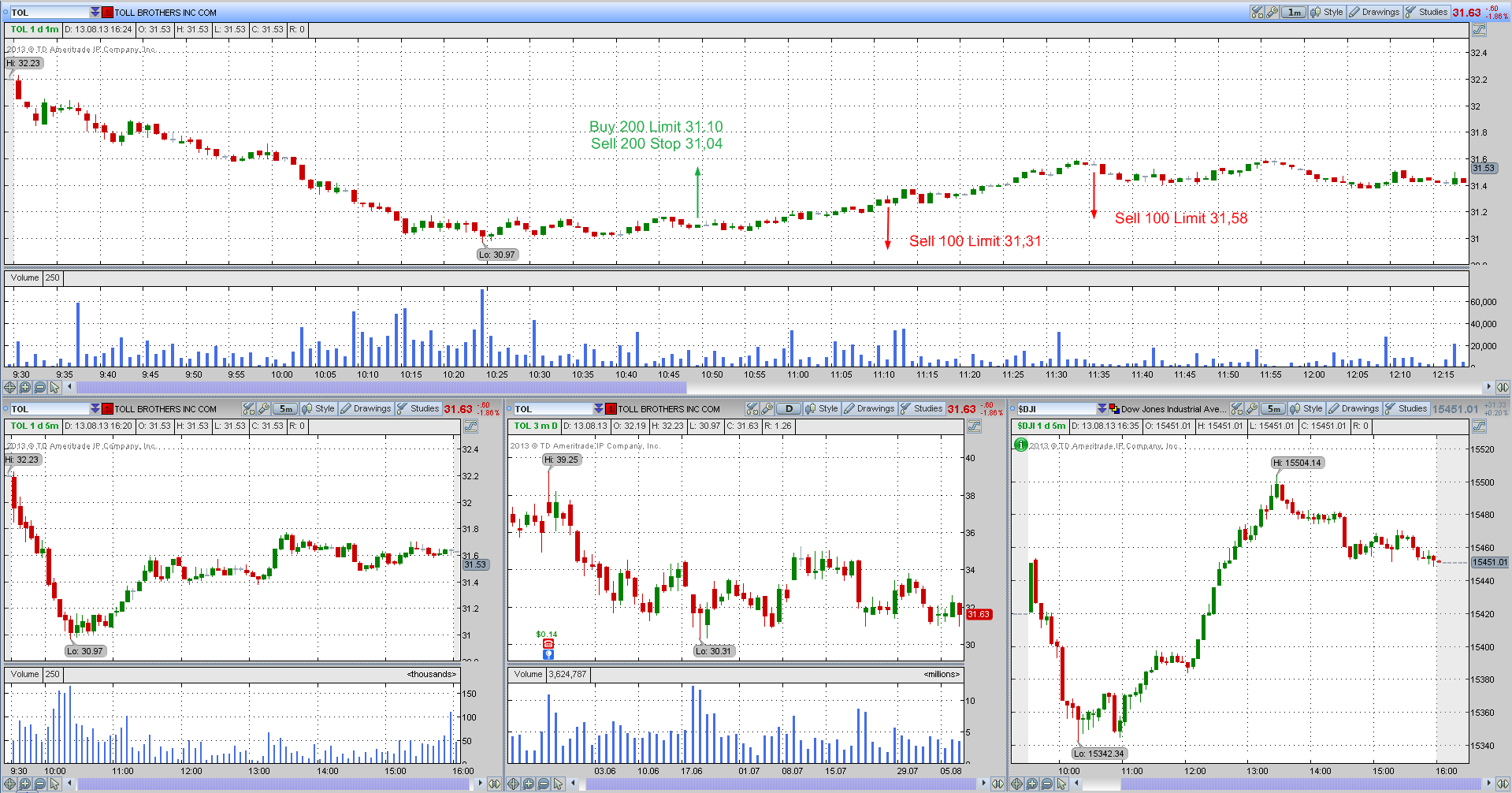Click the red news badge next to TOLL BROTHERS top

(108, 12)
